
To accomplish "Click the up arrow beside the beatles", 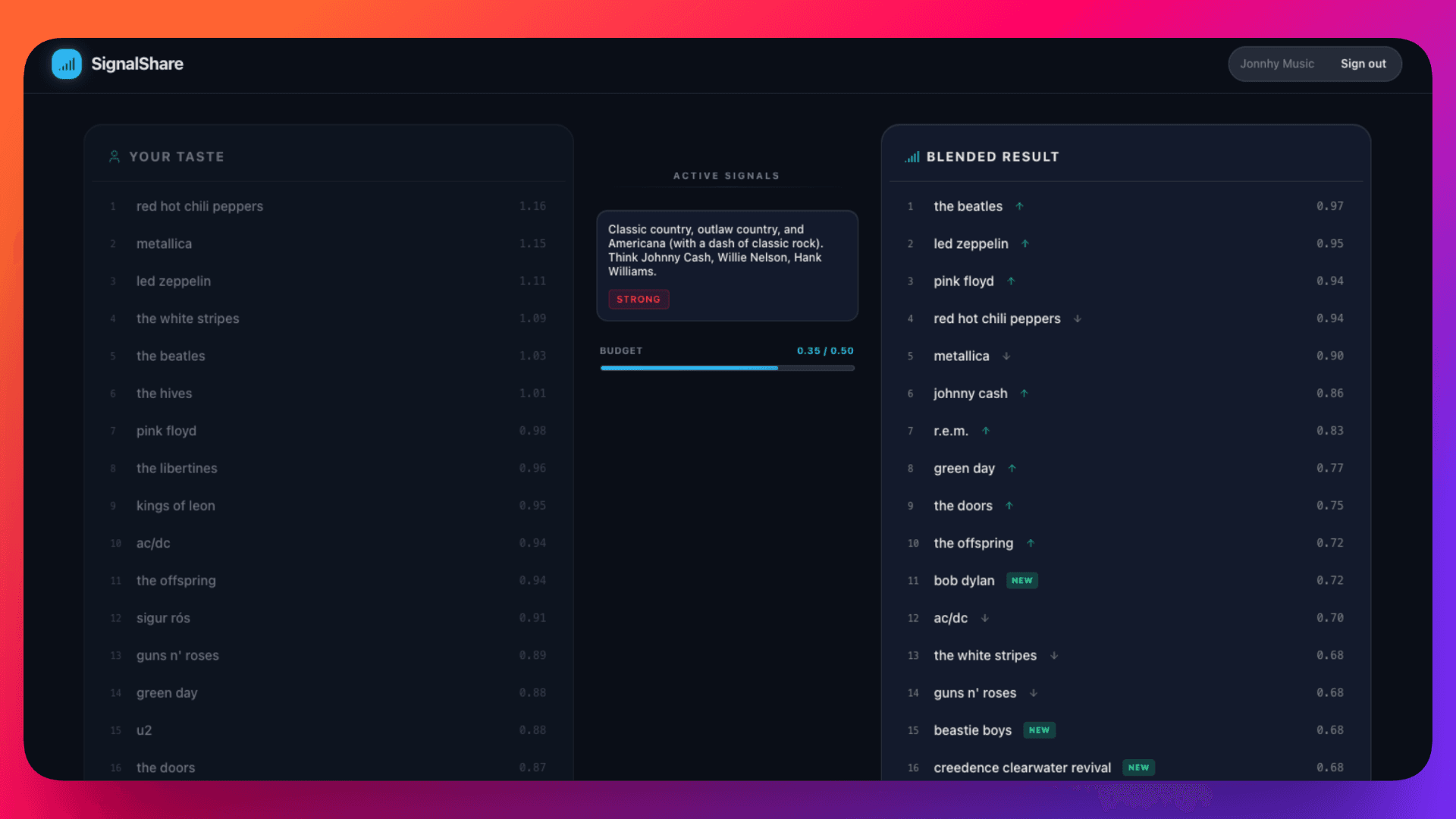I will tap(1020, 206).
